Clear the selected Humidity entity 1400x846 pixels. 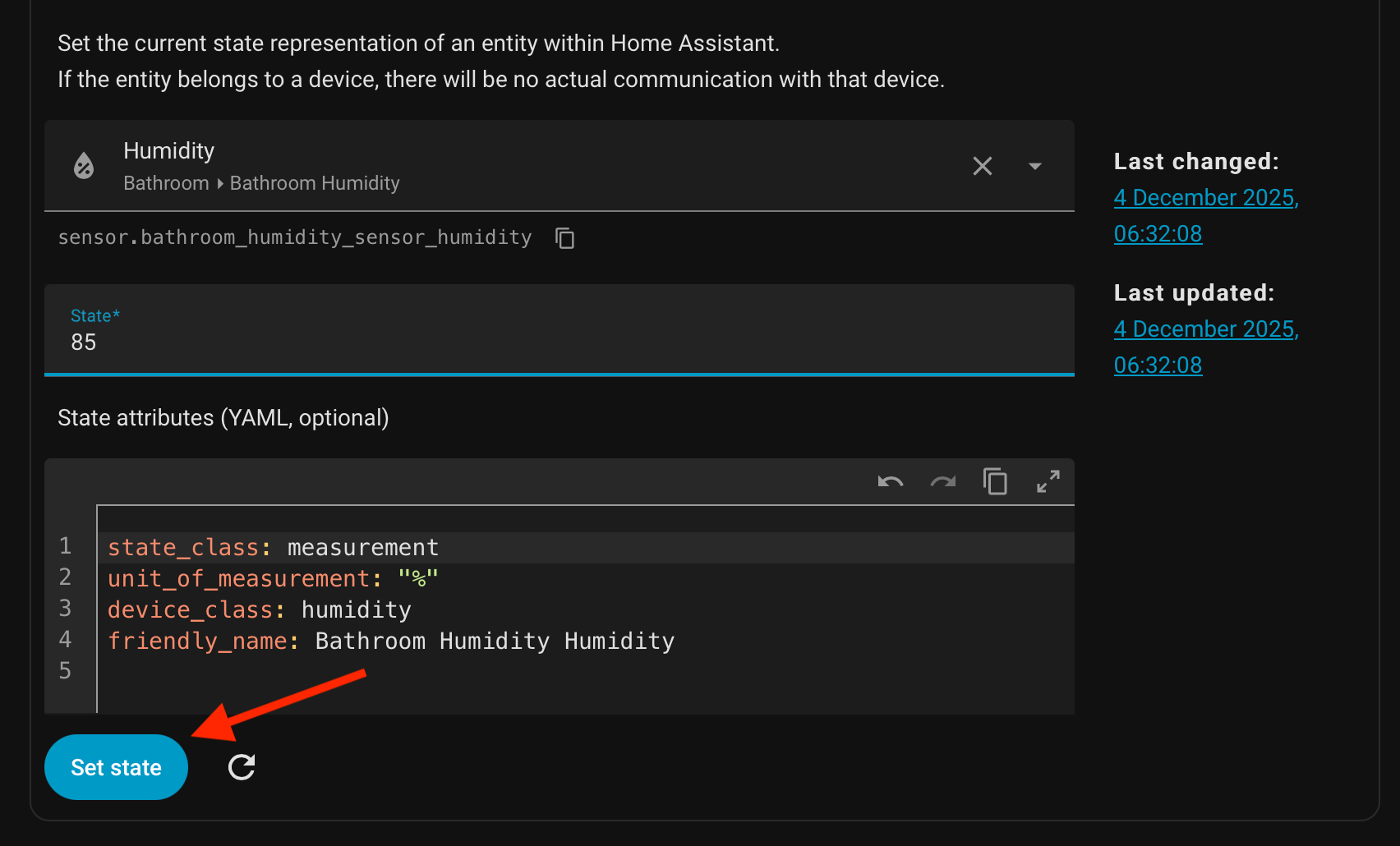983,166
